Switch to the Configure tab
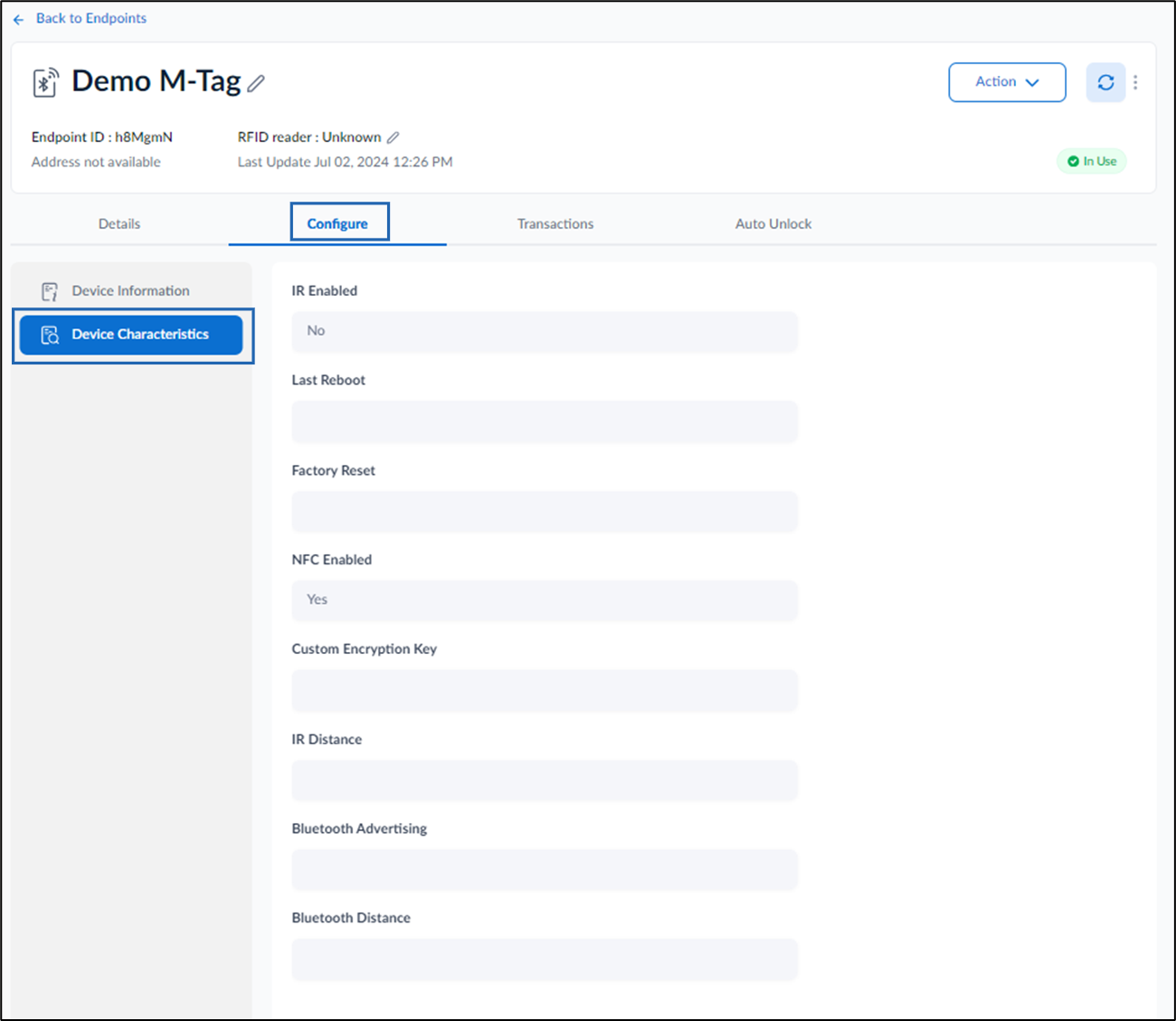 (337, 223)
